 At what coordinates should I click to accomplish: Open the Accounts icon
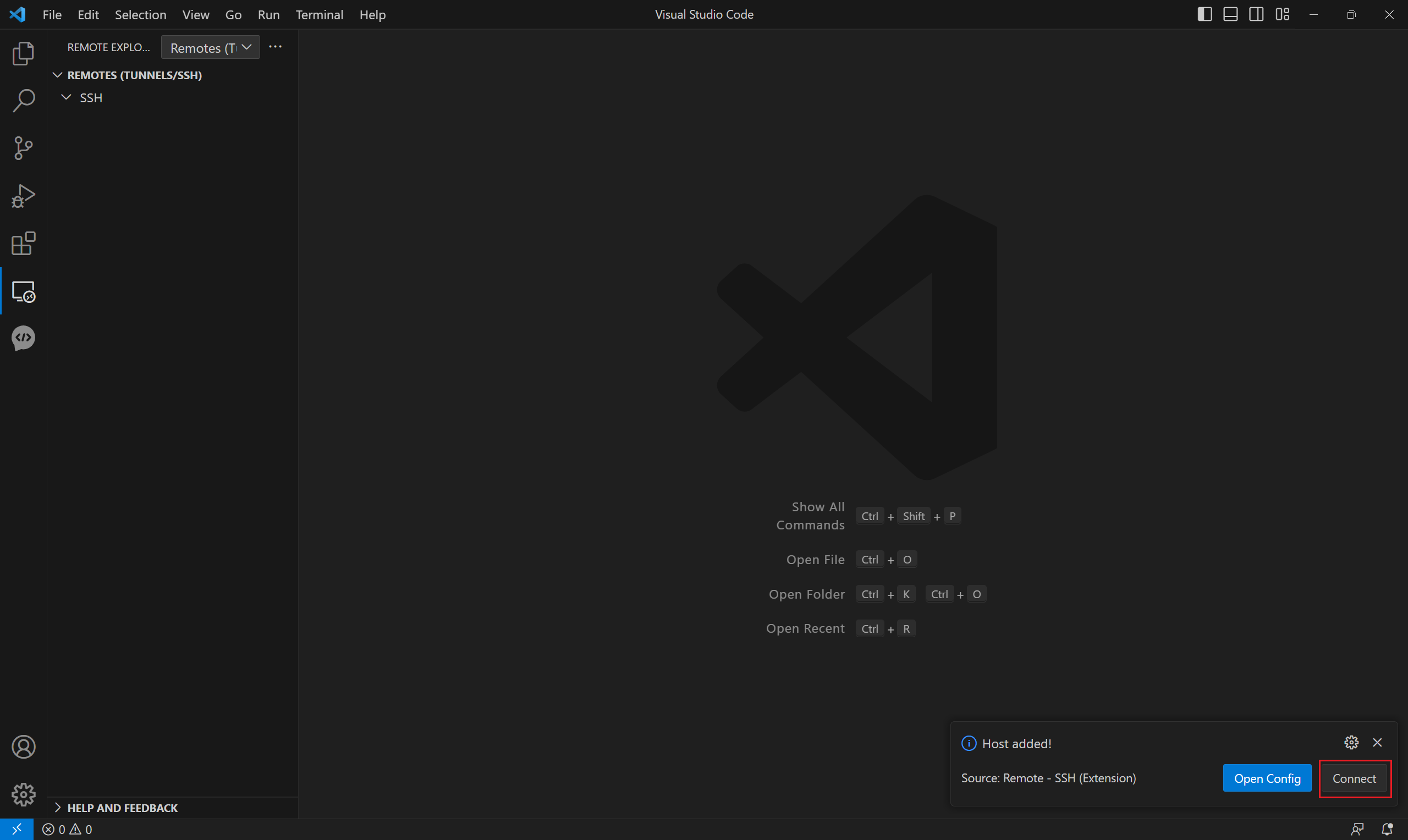coord(23,747)
